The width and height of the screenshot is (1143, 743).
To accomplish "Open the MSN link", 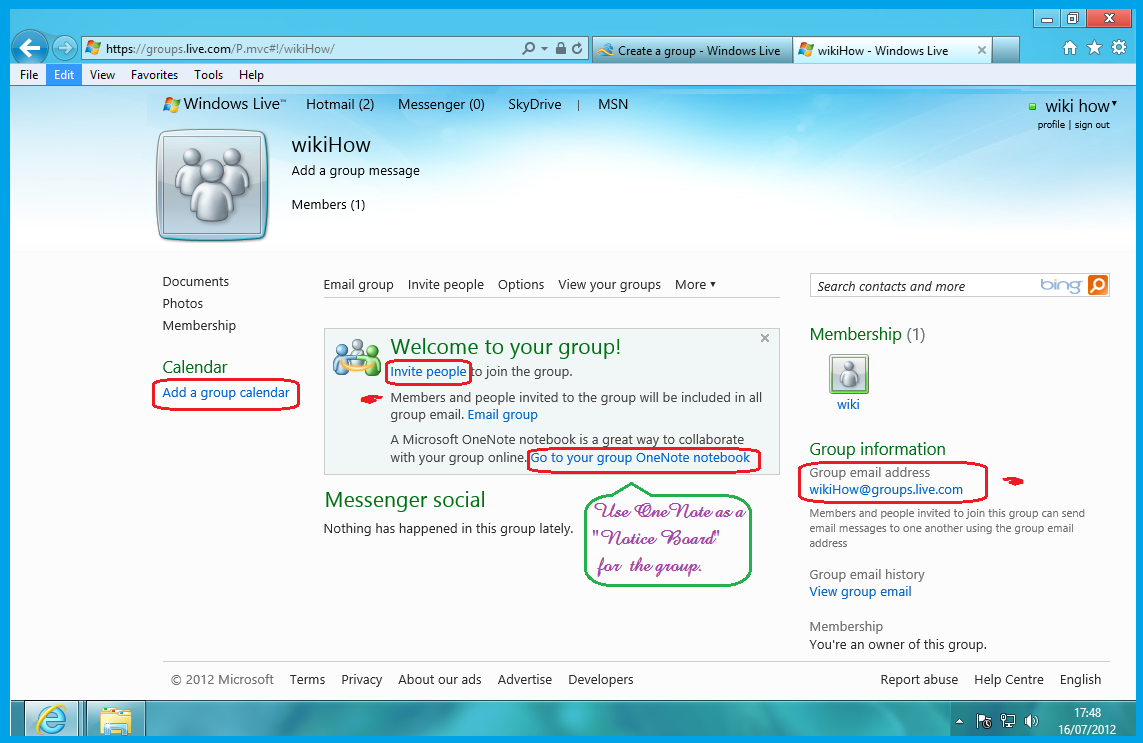I will tap(613, 104).
